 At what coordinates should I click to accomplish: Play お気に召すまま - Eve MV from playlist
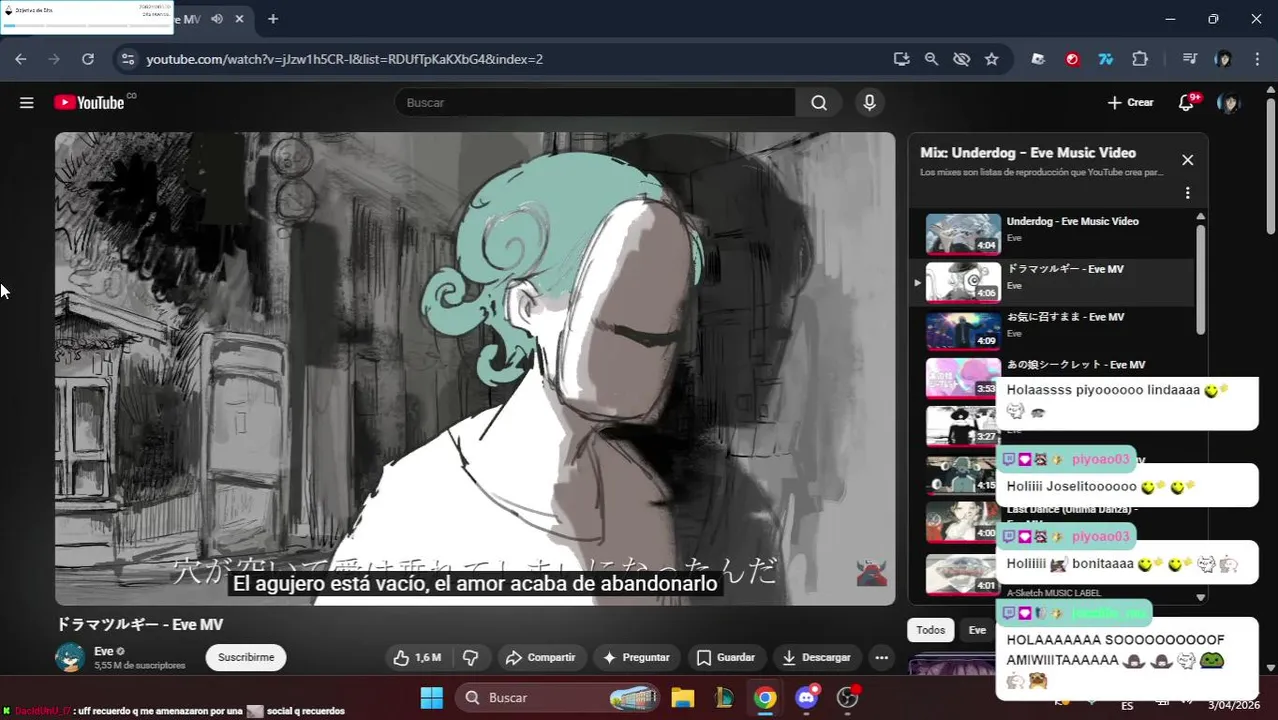click(x=1052, y=329)
